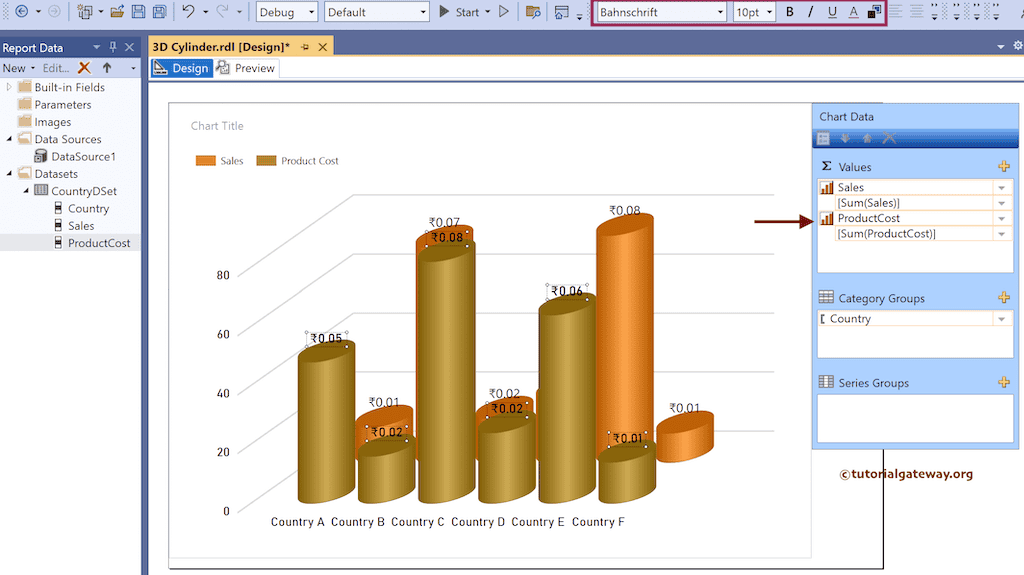The width and height of the screenshot is (1024, 575).
Task: Open the font foreground color picker
Action: [853, 12]
